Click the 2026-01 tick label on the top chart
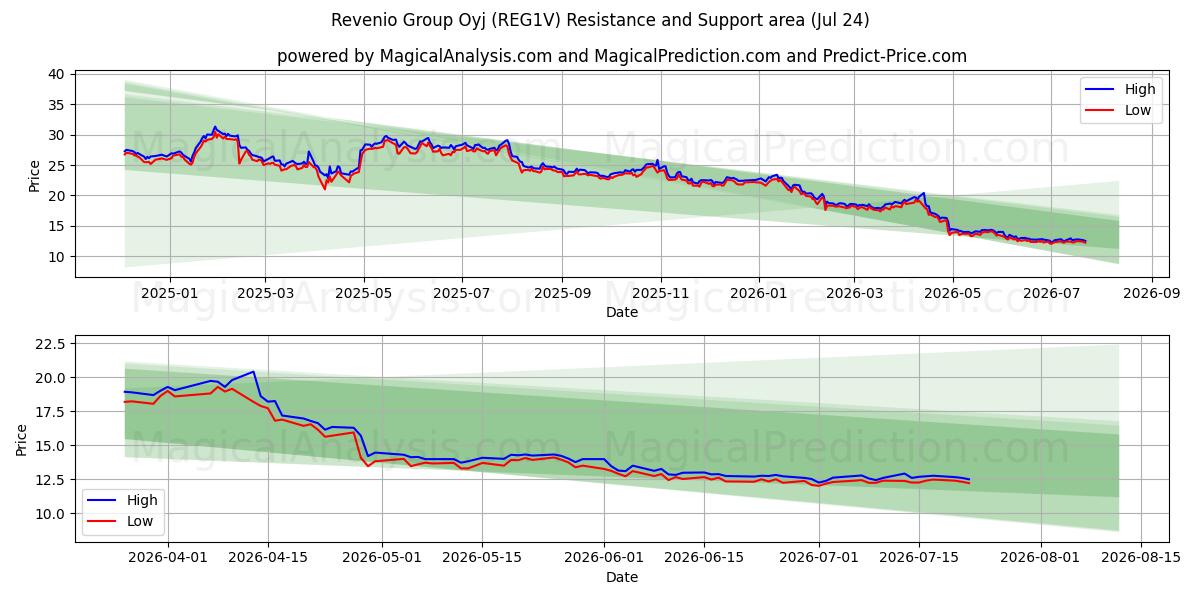Viewport: 1200px width, 600px height. [758, 294]
